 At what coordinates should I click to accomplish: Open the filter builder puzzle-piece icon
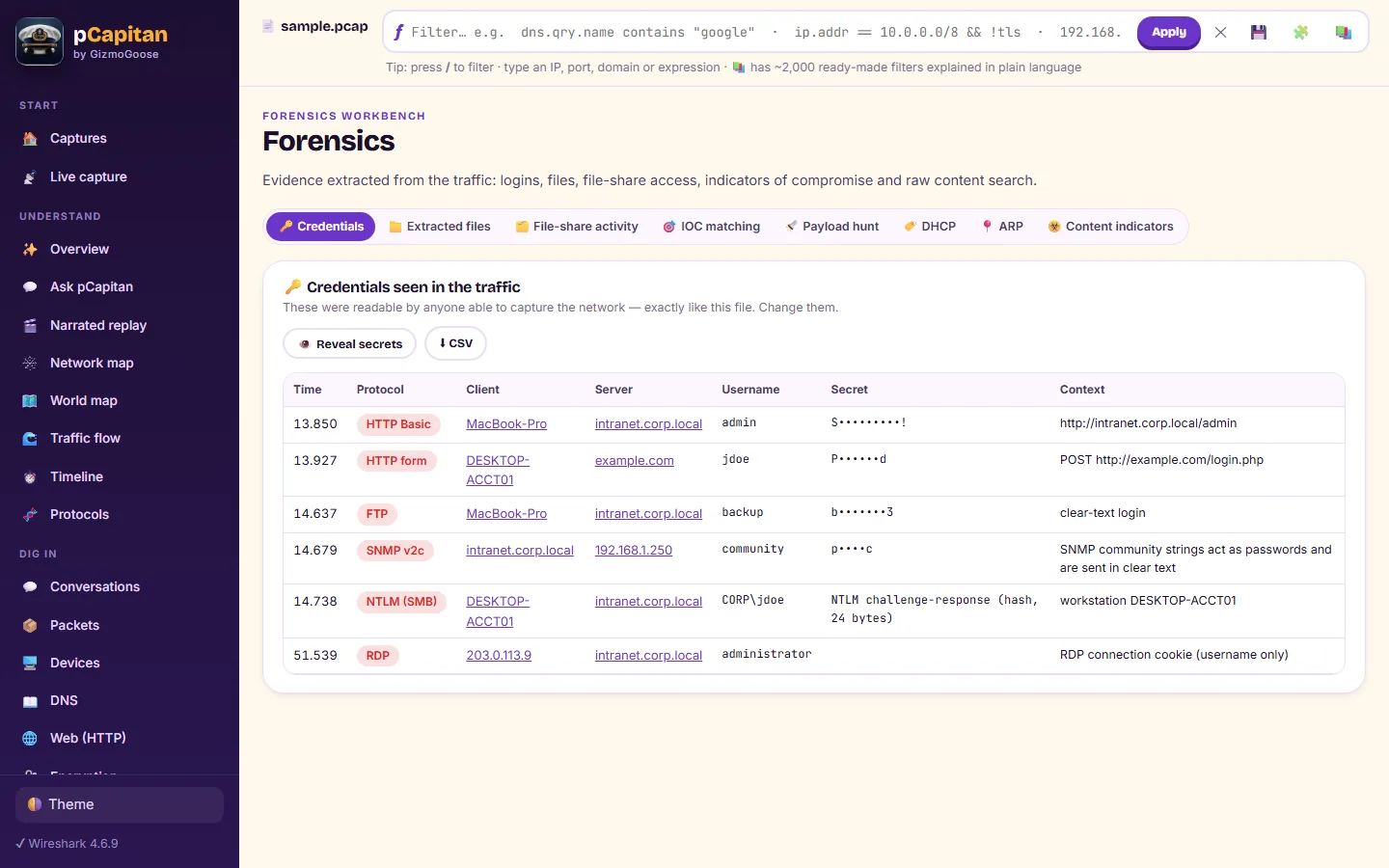(x=1300, y=33)
